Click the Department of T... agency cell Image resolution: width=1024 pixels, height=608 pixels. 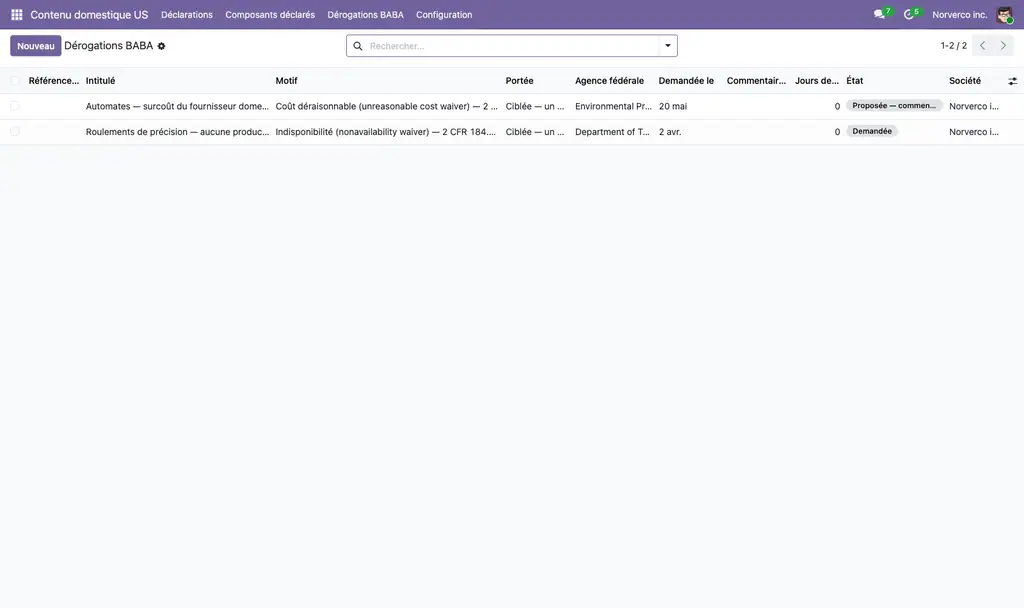(x=612, y=132)
